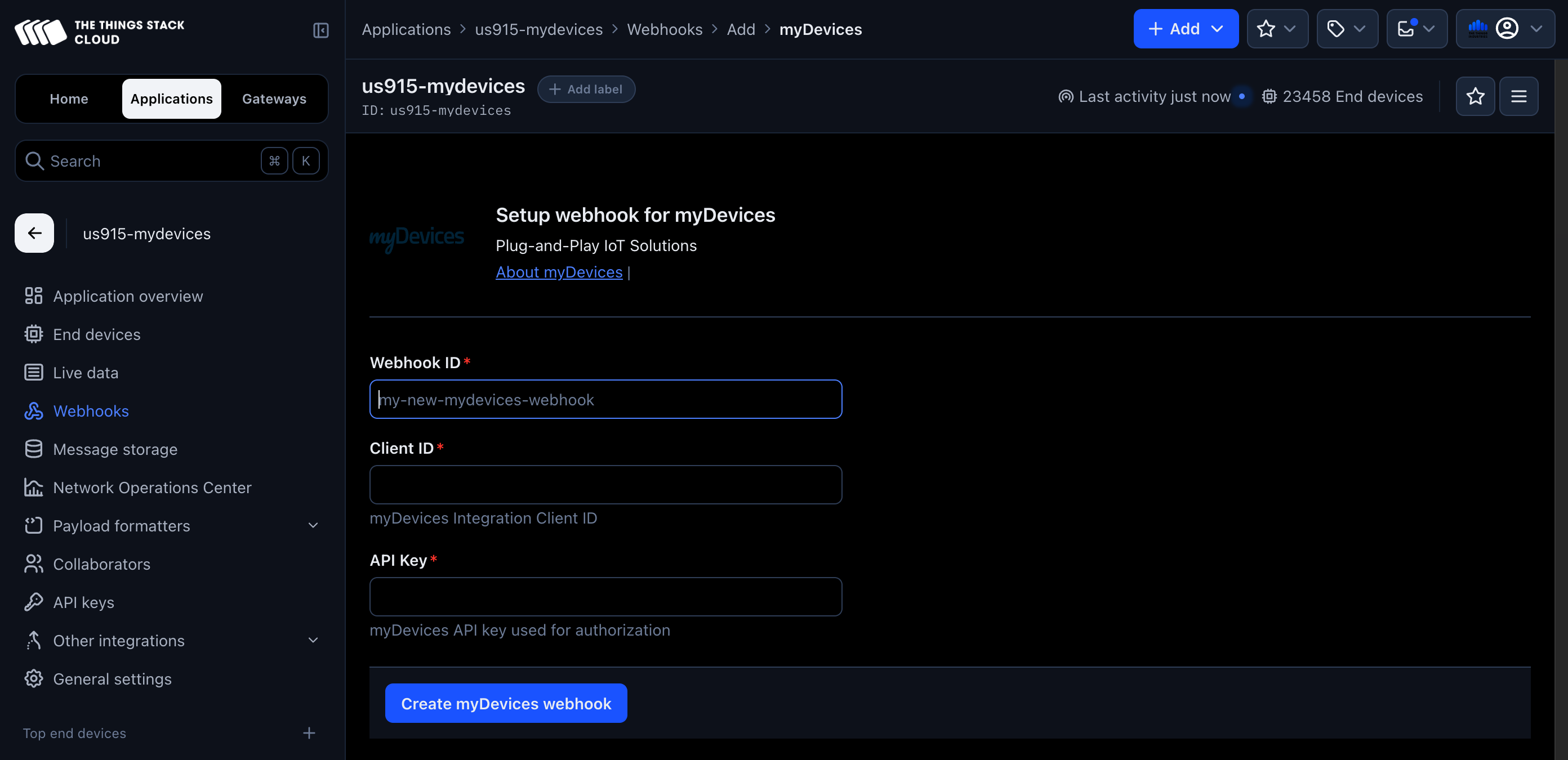Click the ID: us915-mydevices text
Viewport: 1568px width, 760px height.
[x=436, y=110]
